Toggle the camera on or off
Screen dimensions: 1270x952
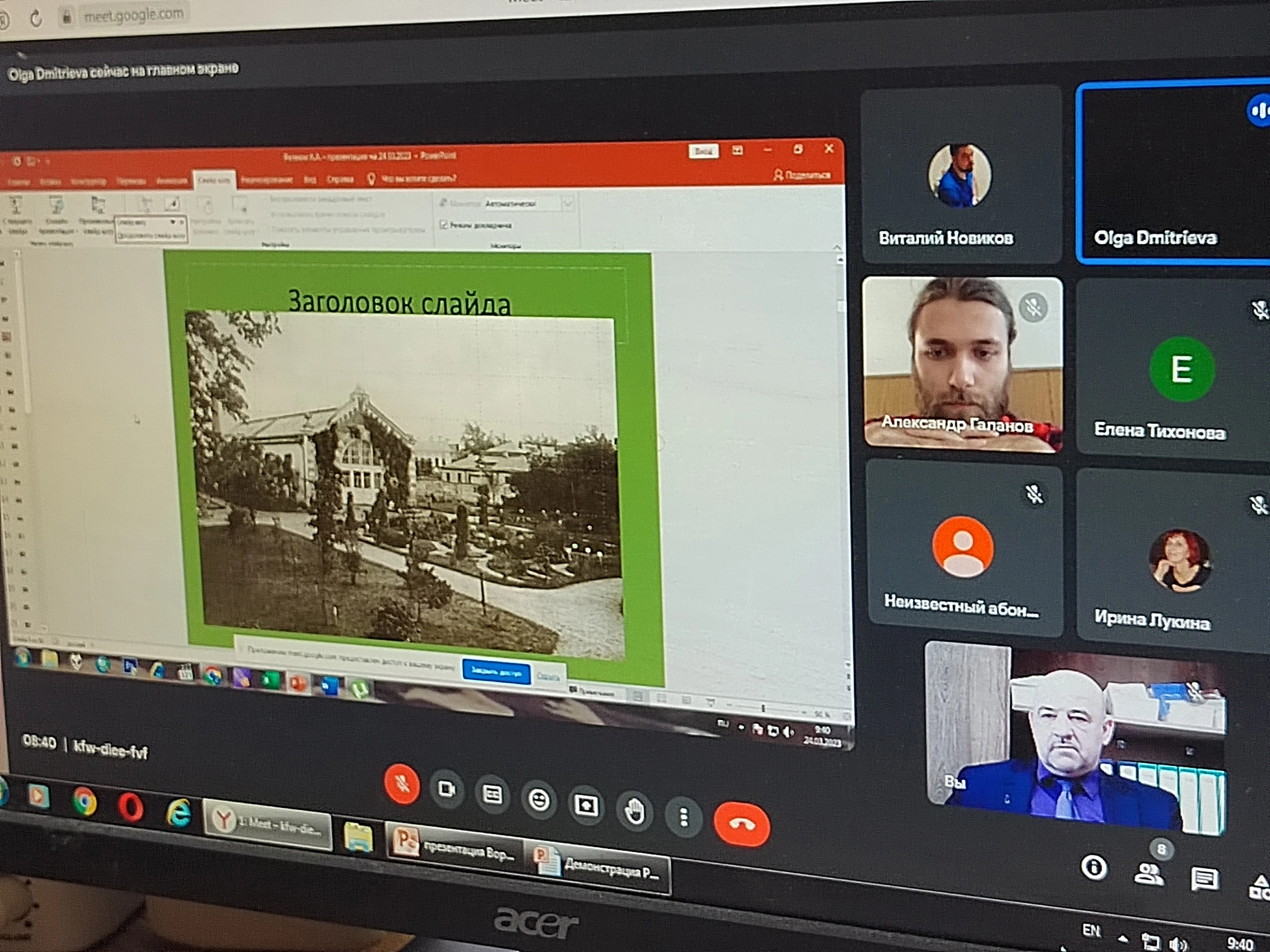tap(447, 789)
